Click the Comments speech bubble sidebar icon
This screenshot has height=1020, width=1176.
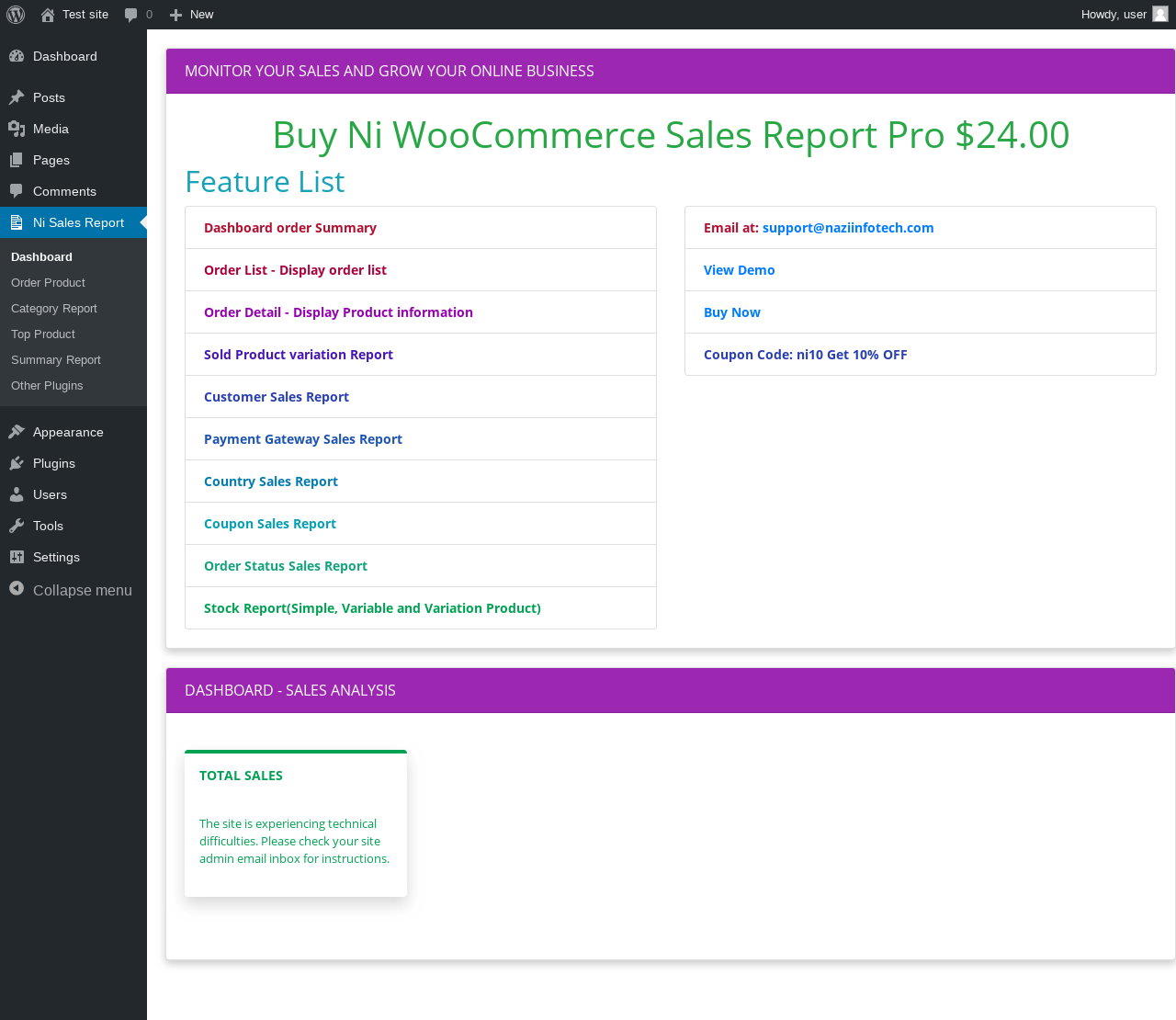(x=17, y=191)
